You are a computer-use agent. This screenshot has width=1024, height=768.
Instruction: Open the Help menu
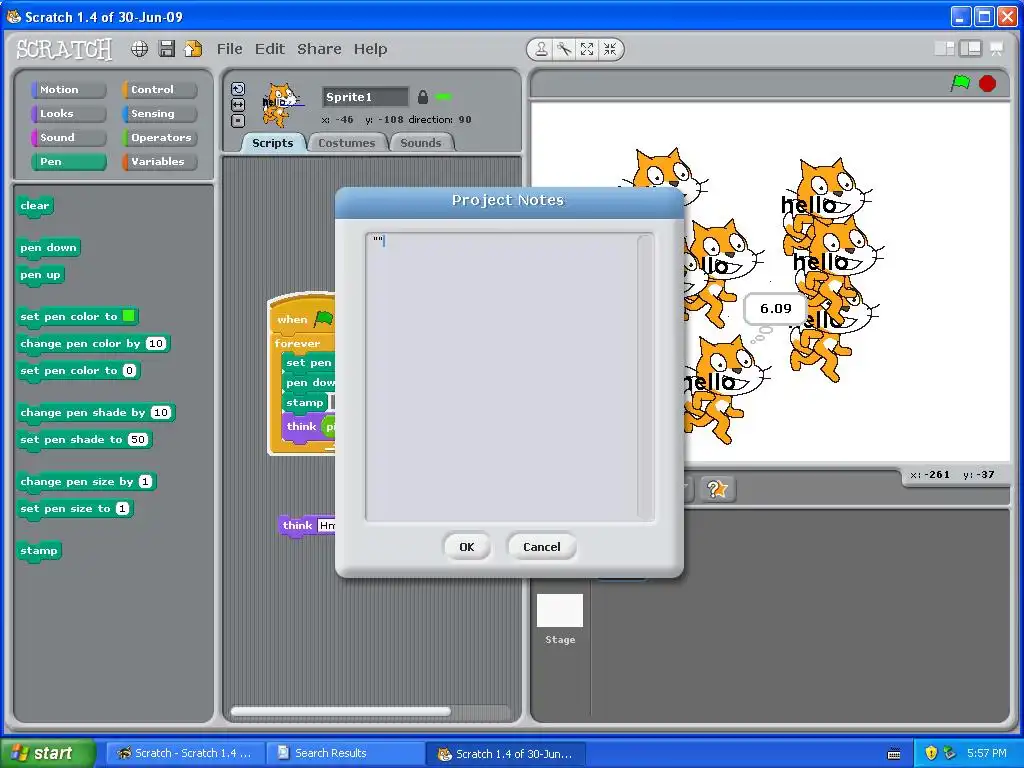coord(370,49)
